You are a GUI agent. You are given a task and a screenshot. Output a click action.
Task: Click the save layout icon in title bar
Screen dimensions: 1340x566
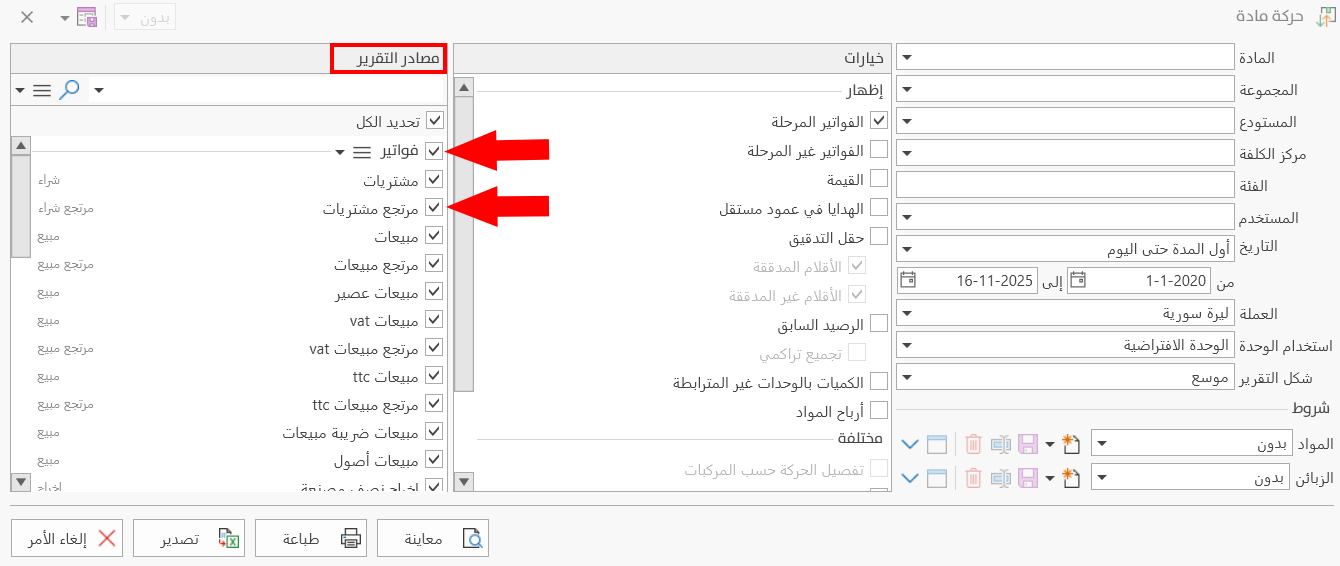[87, 18]
